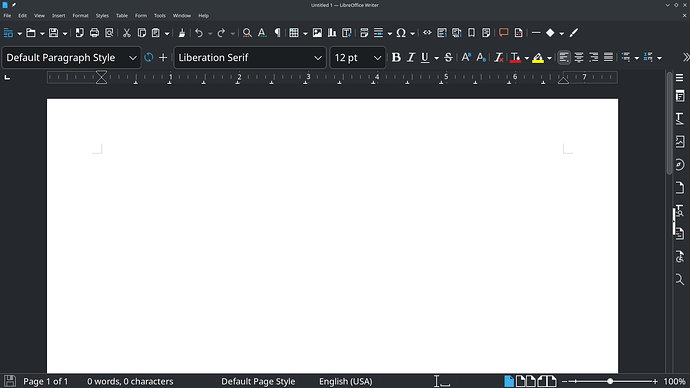Toggle Formatting Marks pilcrow
Viewport: 690px width, 388px height.
[277, 33]
